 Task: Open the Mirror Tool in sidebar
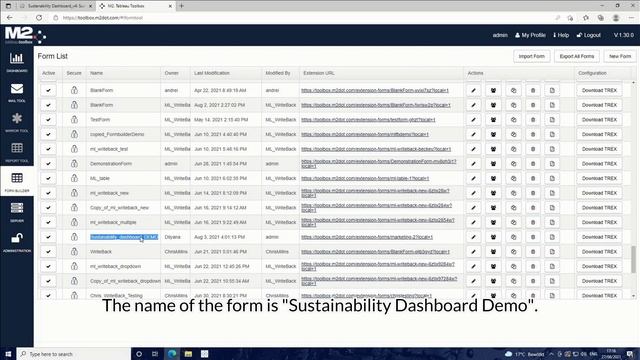coord(17,122)
